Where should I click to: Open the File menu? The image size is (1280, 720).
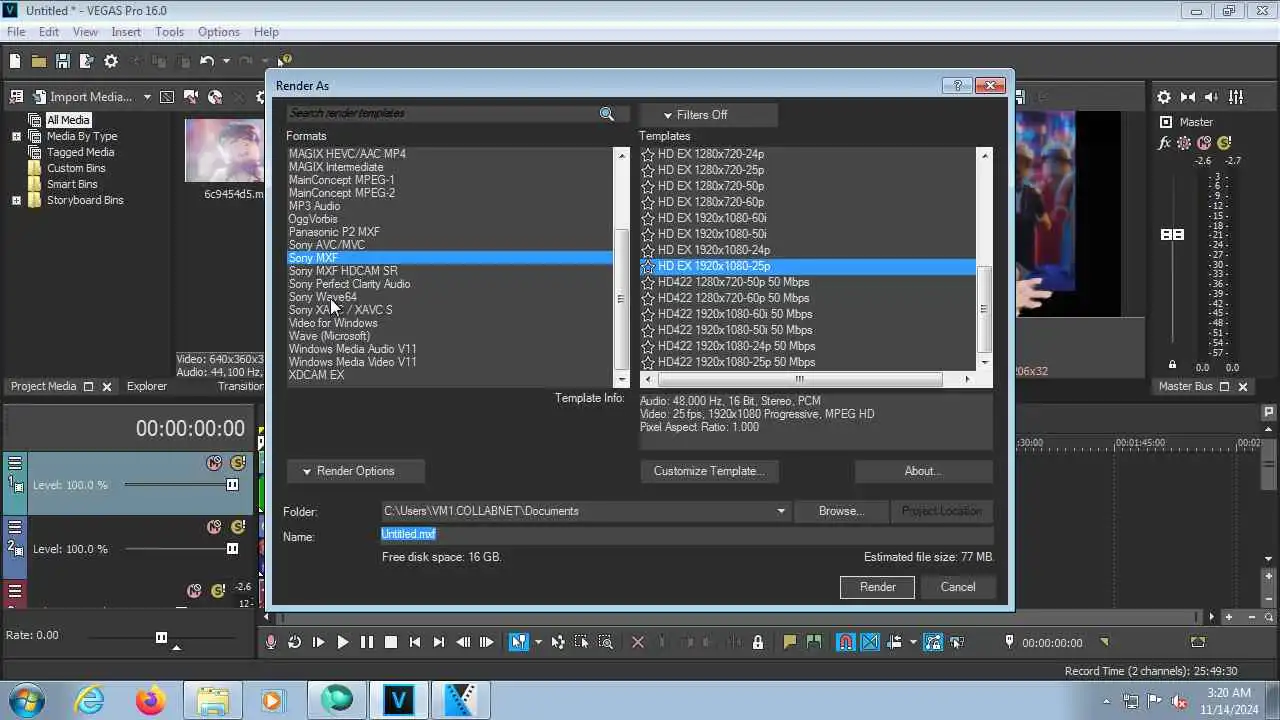pos(16,32)
